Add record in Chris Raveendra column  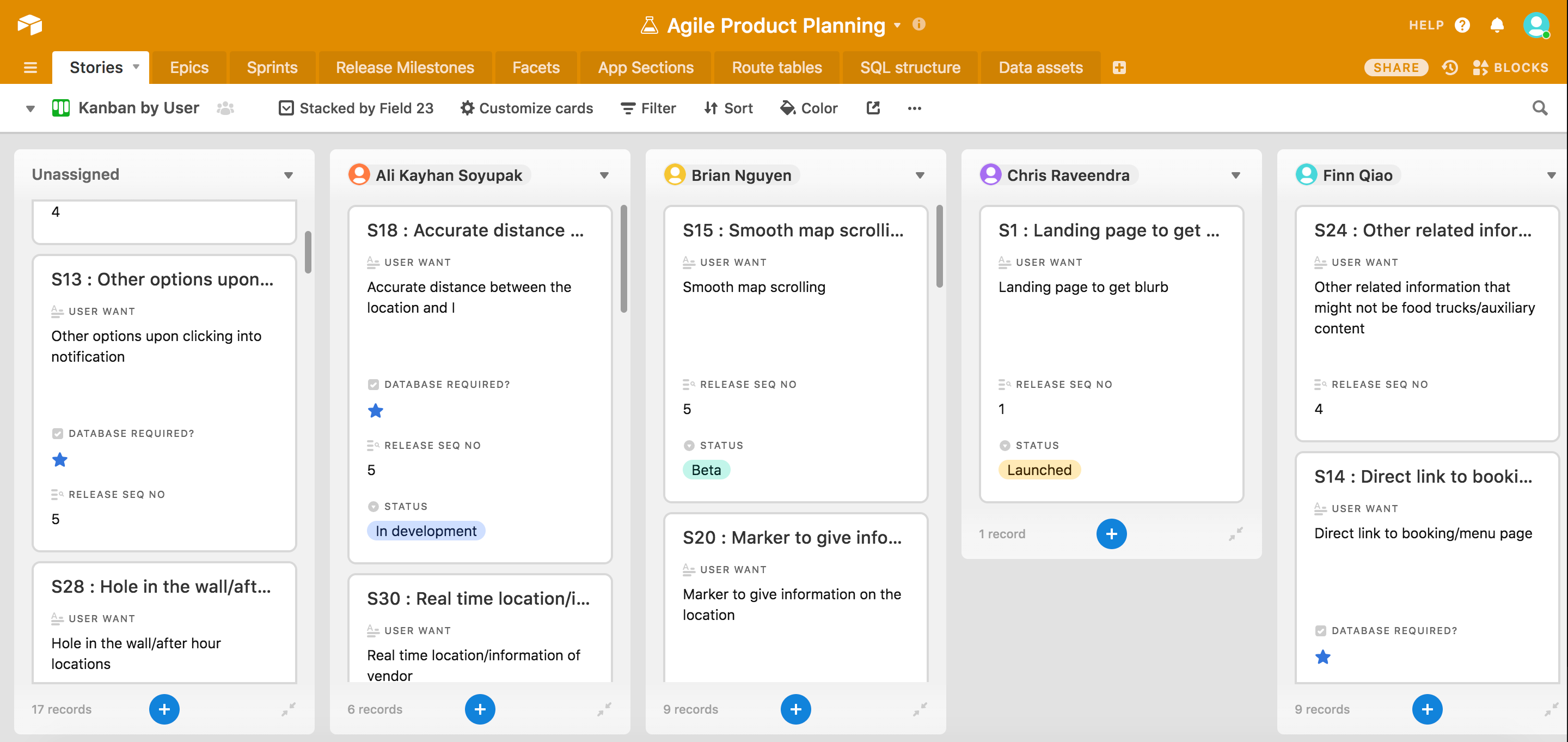(x=1111, y=534)
